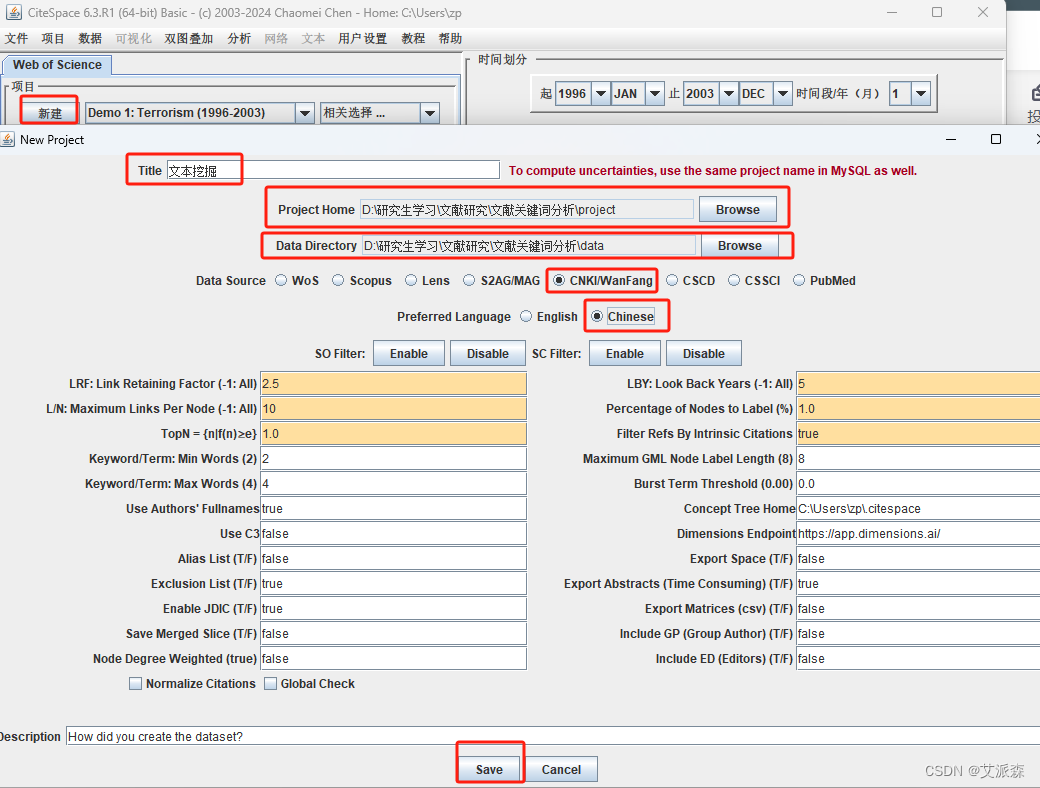The width and height of the screenshot is (1040, 788).
Task: Open the 双图叠加 menu
Action: pos(189,38)
